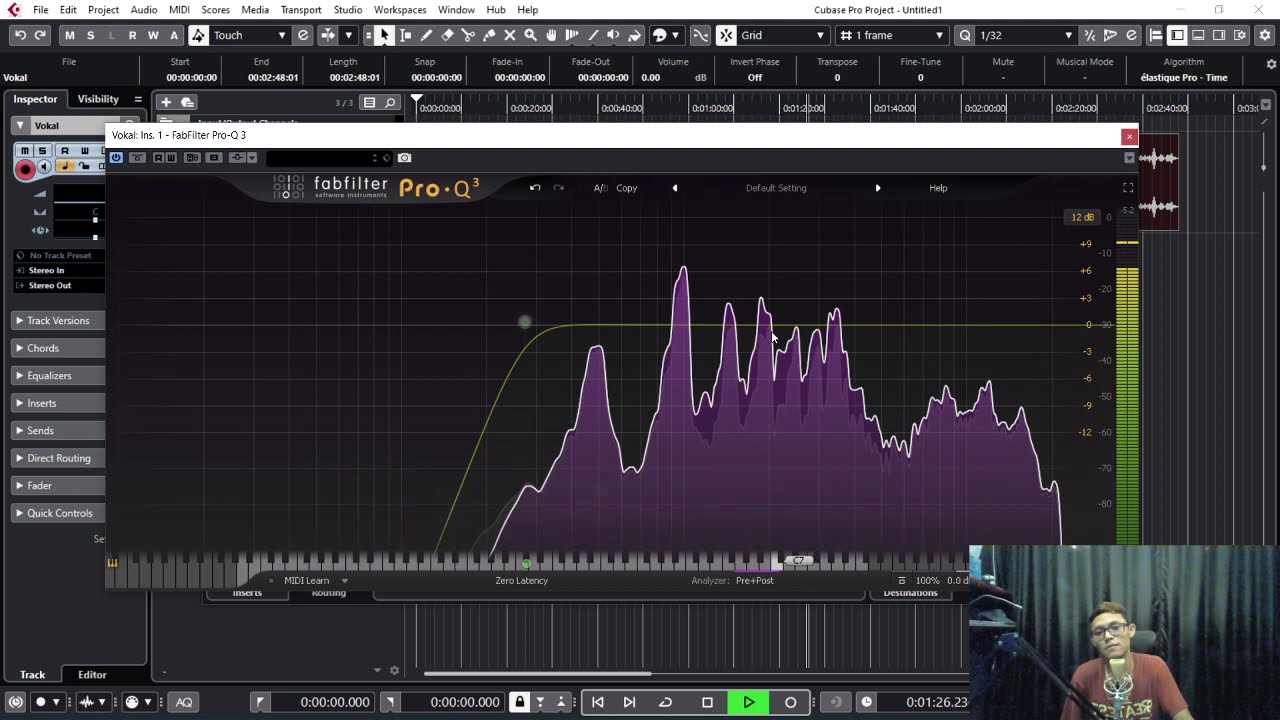Enable record on Vokal track inspector

25,169
